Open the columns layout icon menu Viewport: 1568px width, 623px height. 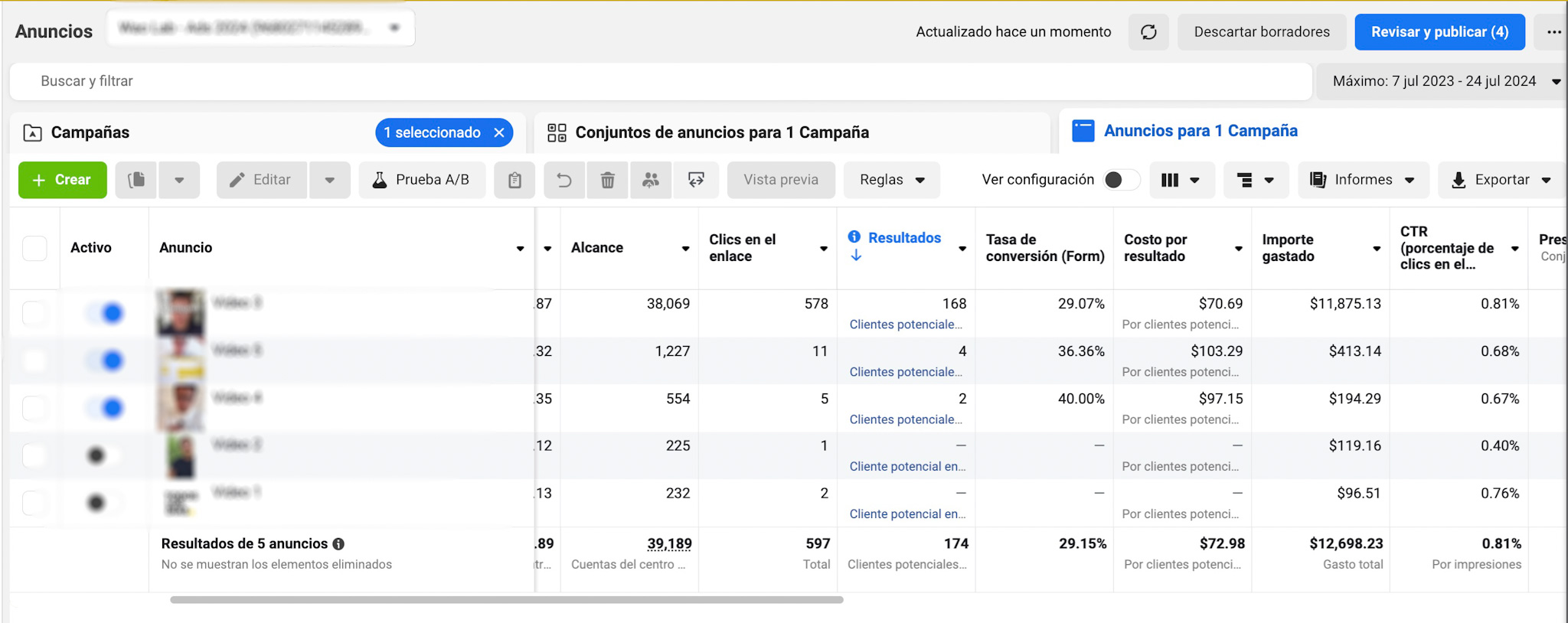pos(1180,180)
